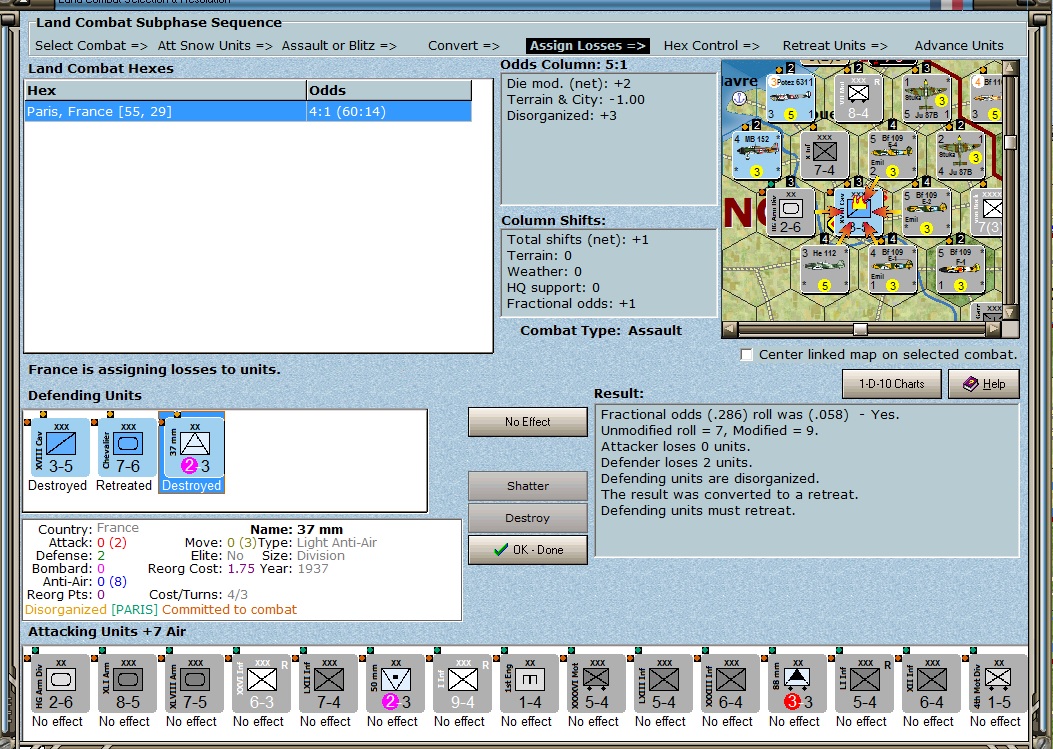Image resolution: width=1053 pixels, height=749 pixels.
Task: Click the Odds column header
Action: click(x=389, y=90)
